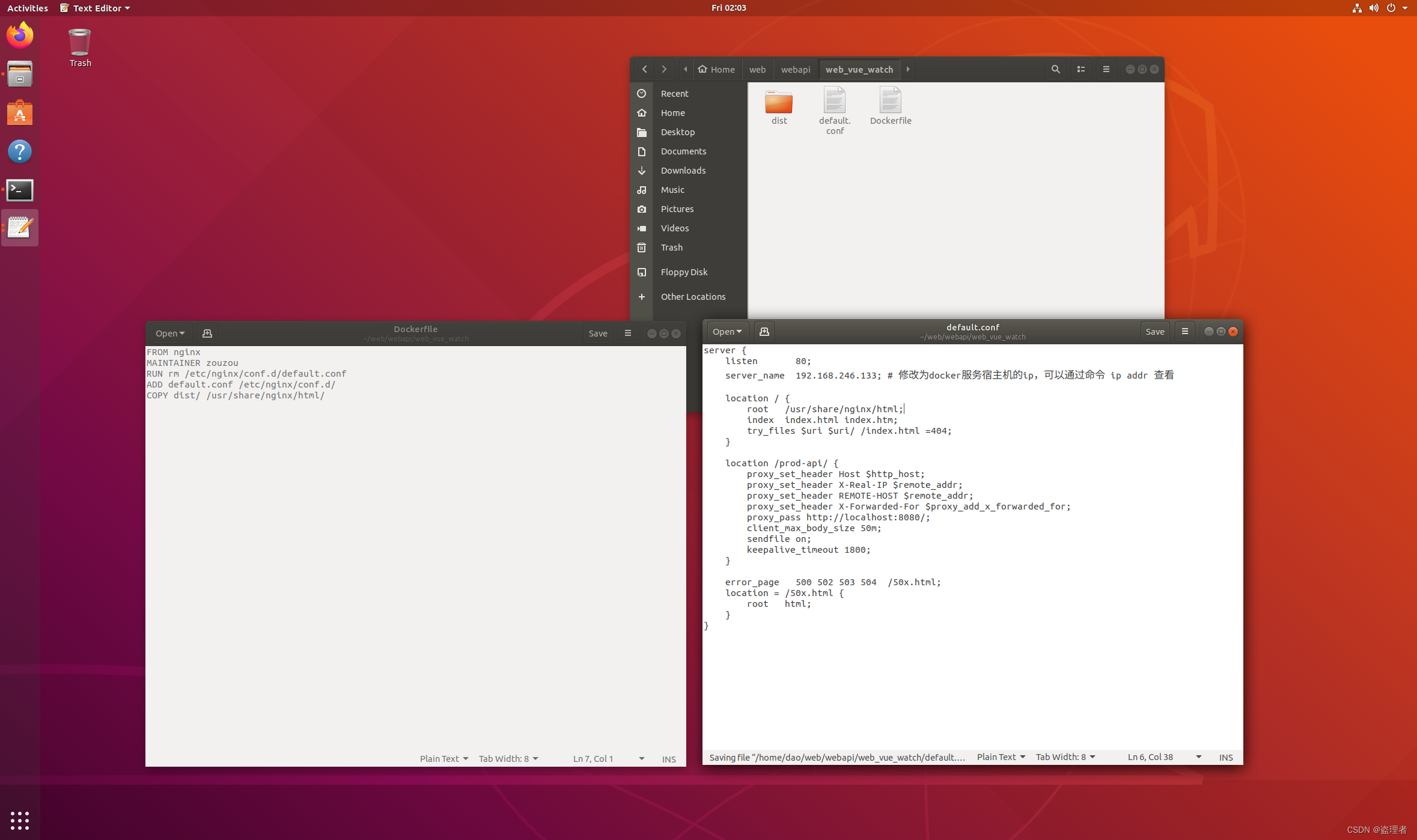The image size is (1417, 840).
Task: Create new document in default.conf editor
Action: point(764,332)
